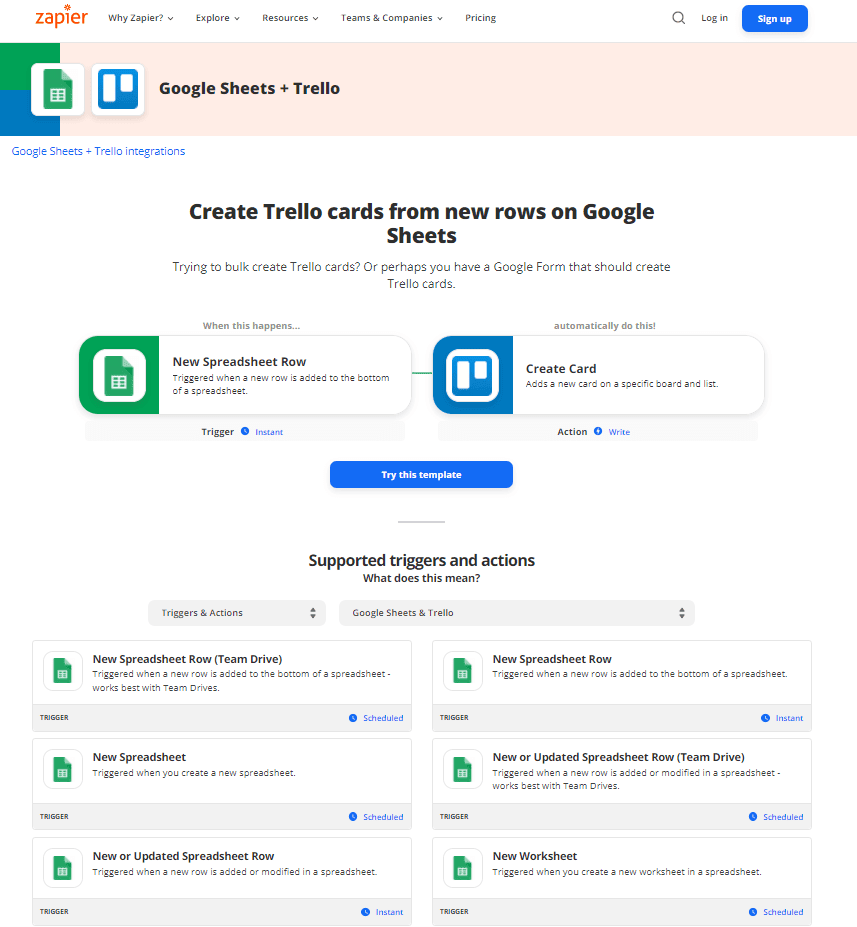Select the Create Card action card

pyautogui.click(x=599, y=375)
